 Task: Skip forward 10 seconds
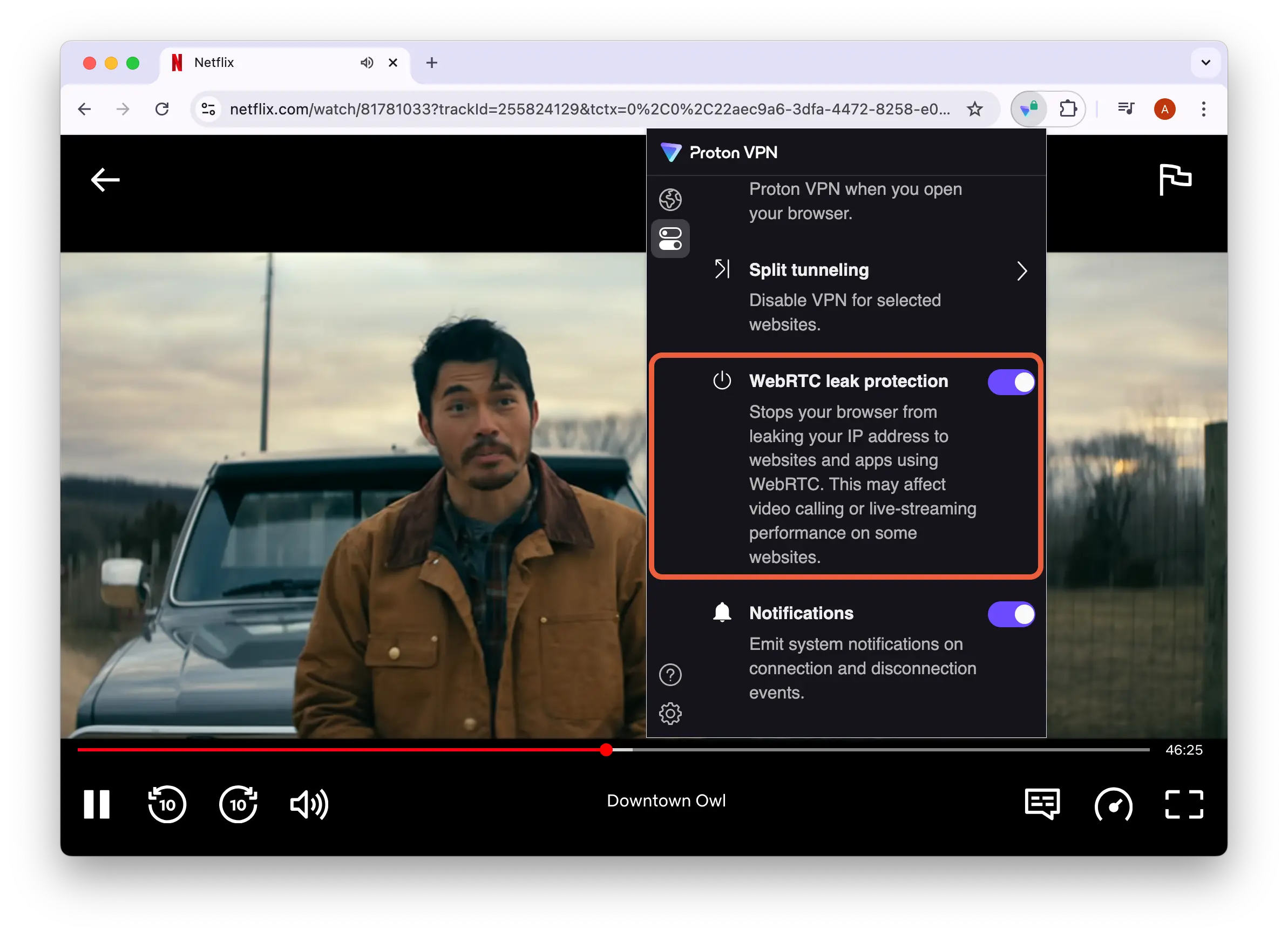(238, 804)
